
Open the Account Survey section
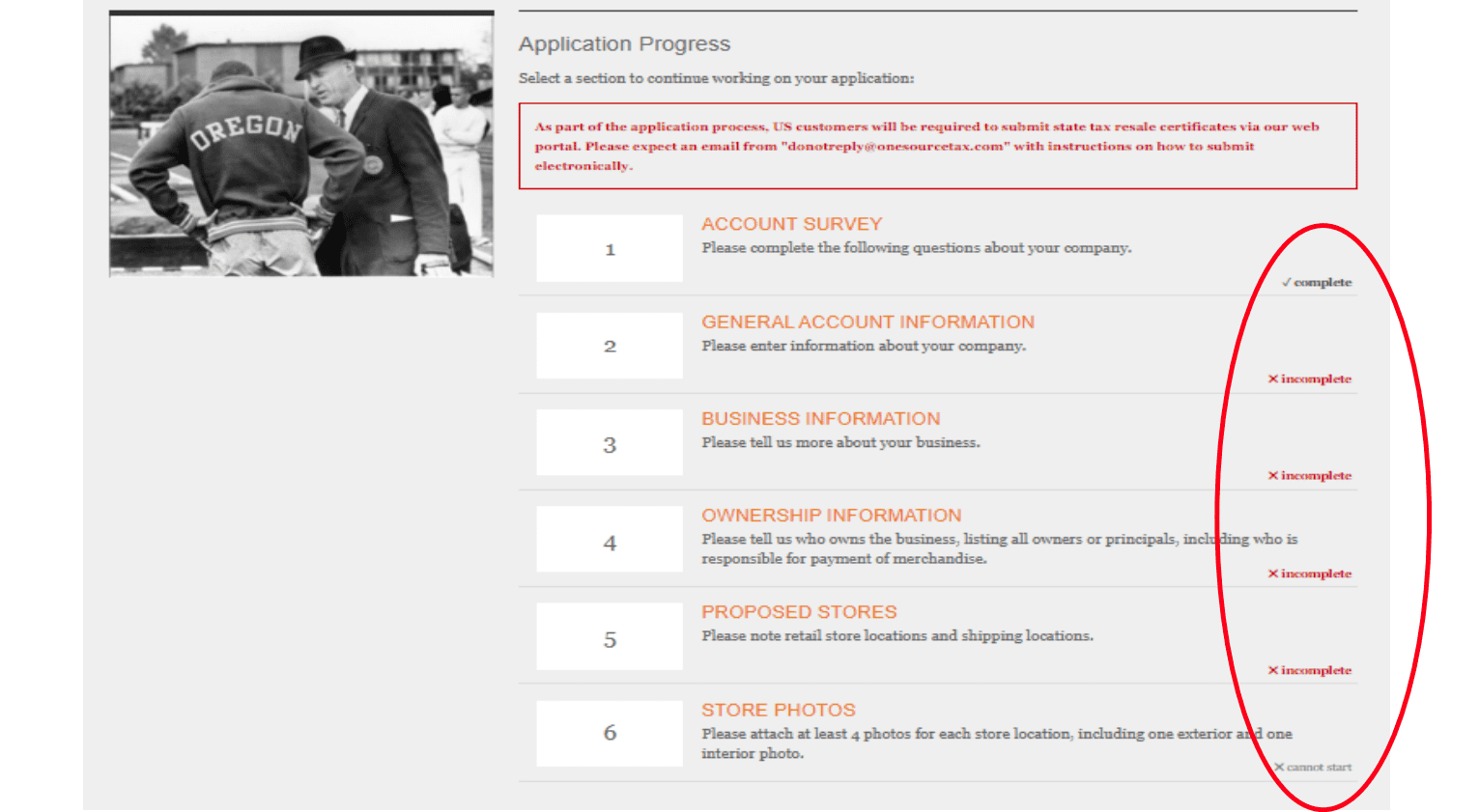pos(791,223)
